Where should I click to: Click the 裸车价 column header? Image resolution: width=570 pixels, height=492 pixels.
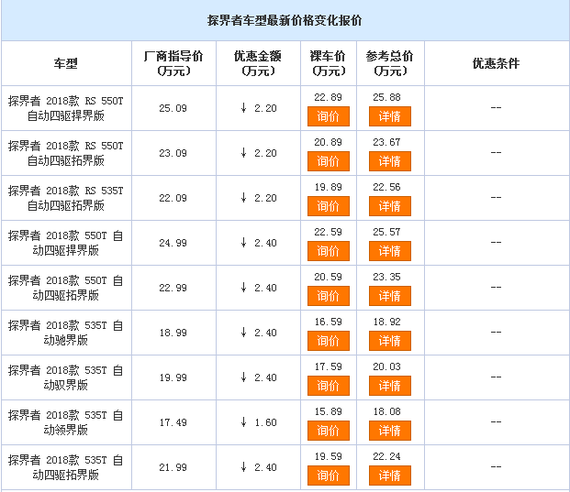328,63
